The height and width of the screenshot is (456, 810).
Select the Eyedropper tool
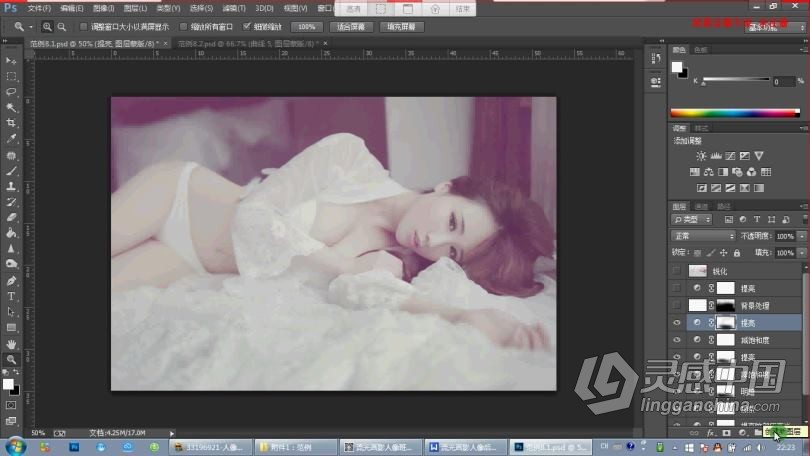pyautogui.click(x=11, y=138)
